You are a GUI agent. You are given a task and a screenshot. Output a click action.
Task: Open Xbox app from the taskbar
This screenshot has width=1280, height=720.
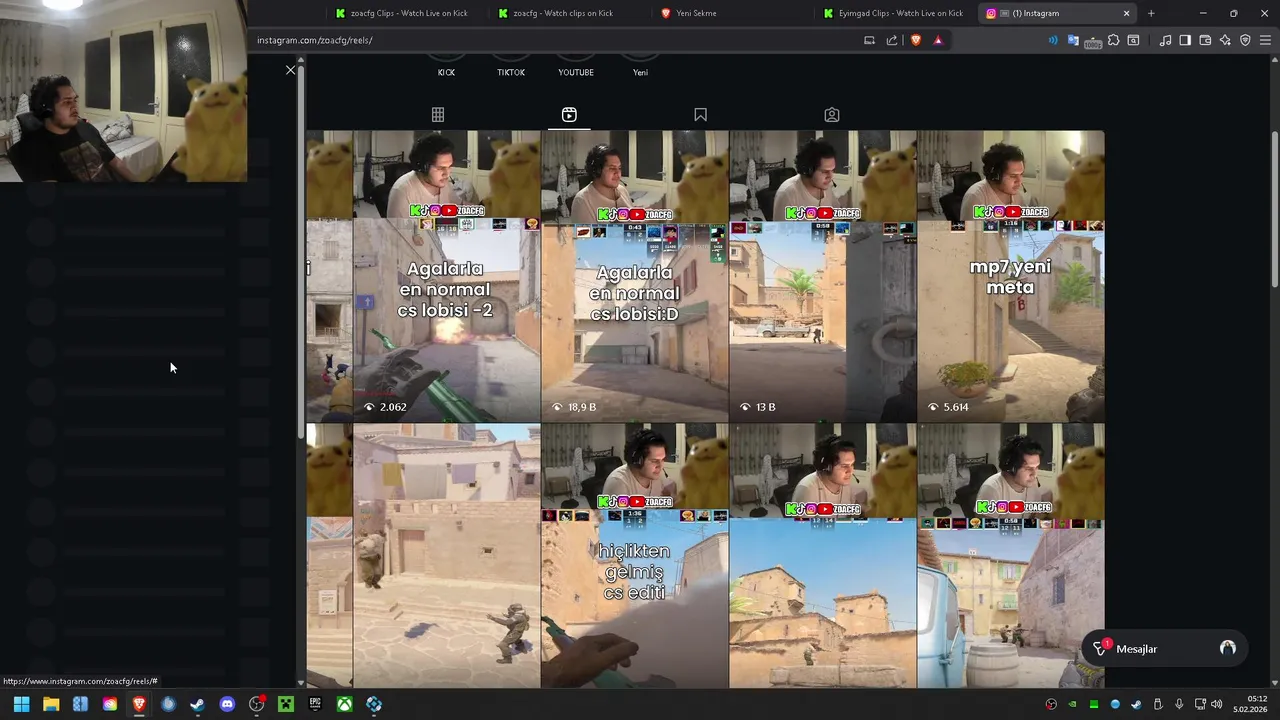pos(344,704)
